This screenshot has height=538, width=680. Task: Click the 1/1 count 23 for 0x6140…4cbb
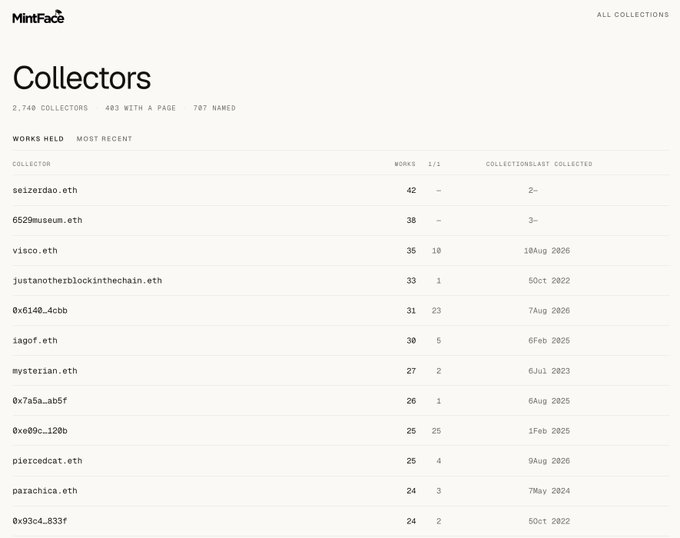(x=436, y=310)
